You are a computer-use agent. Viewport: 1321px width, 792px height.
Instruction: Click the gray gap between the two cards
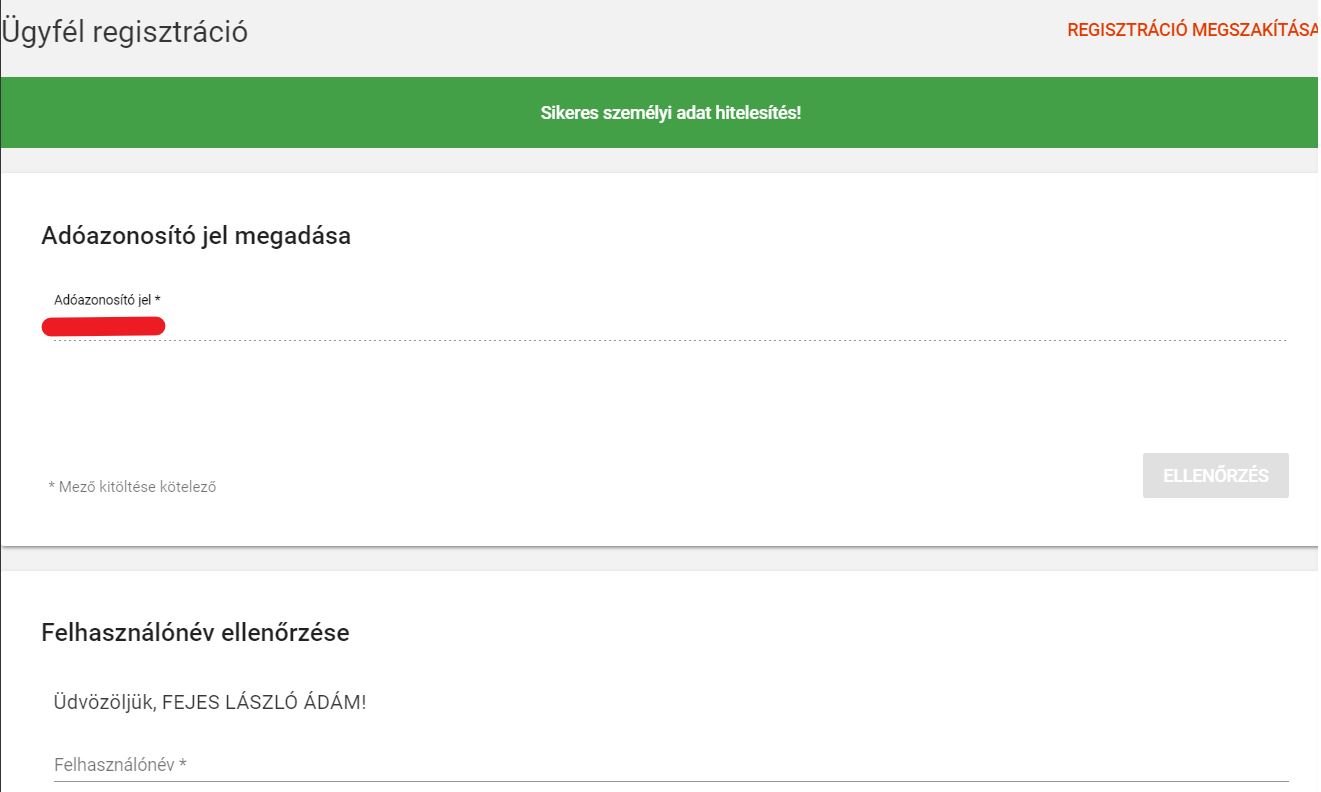(x=660, y=559)
